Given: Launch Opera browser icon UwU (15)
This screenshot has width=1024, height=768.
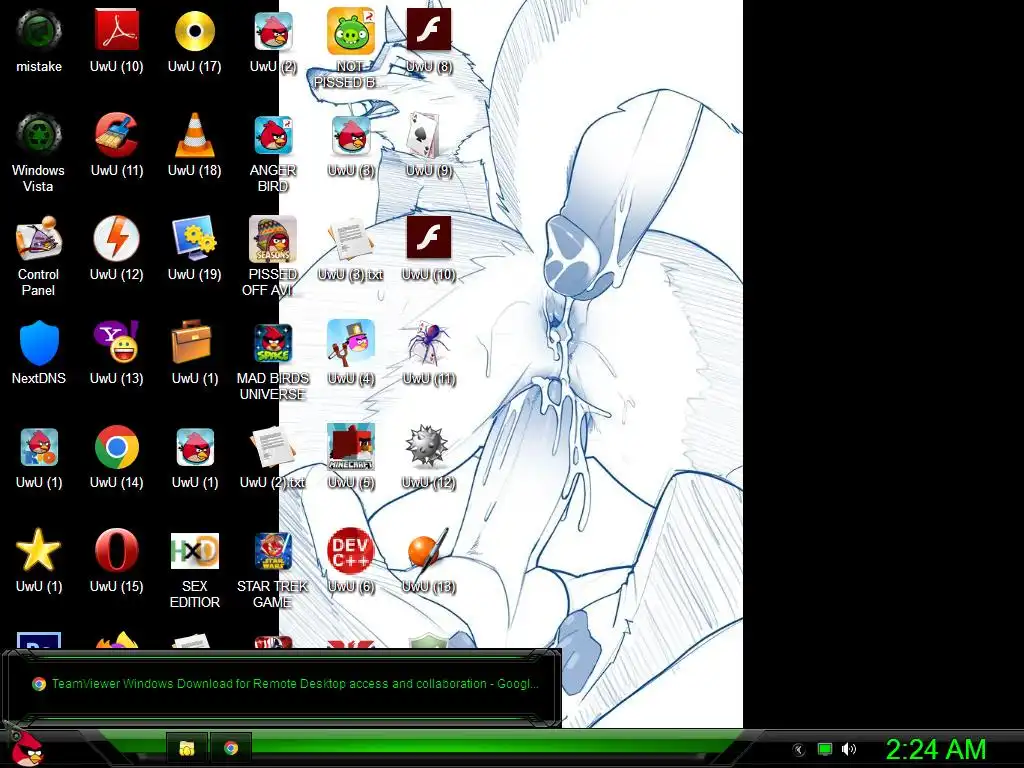Looking at the screenshot, I should [x=116, y=560].
